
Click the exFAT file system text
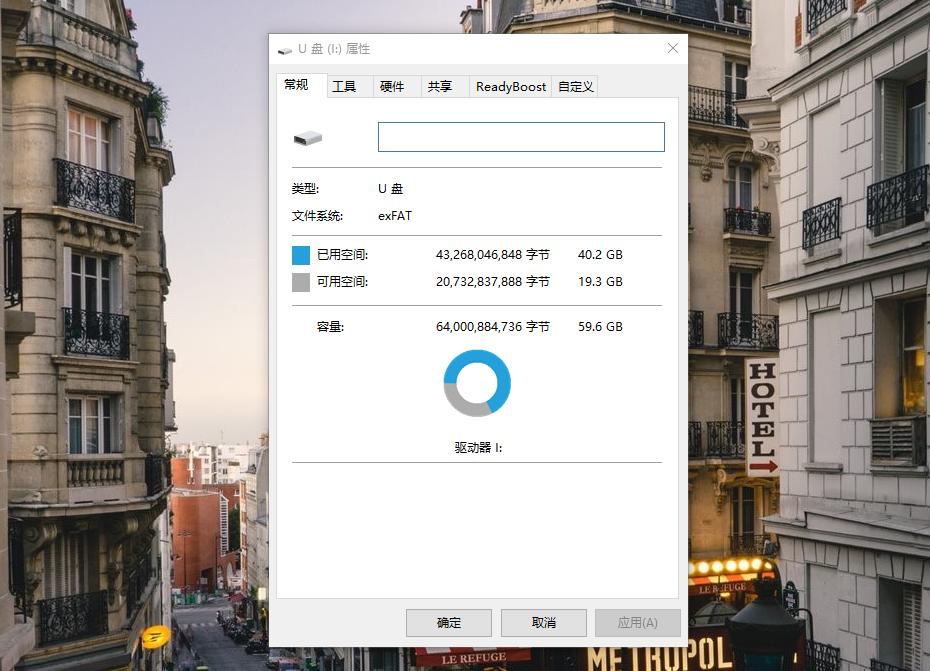tap(393, 215)
